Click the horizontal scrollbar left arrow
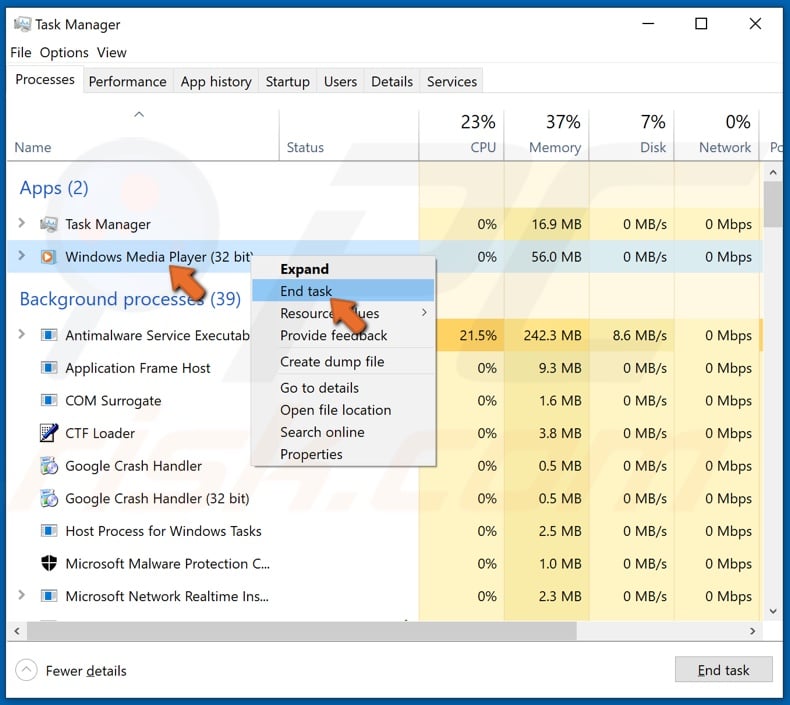 click(x=17, y=631)
